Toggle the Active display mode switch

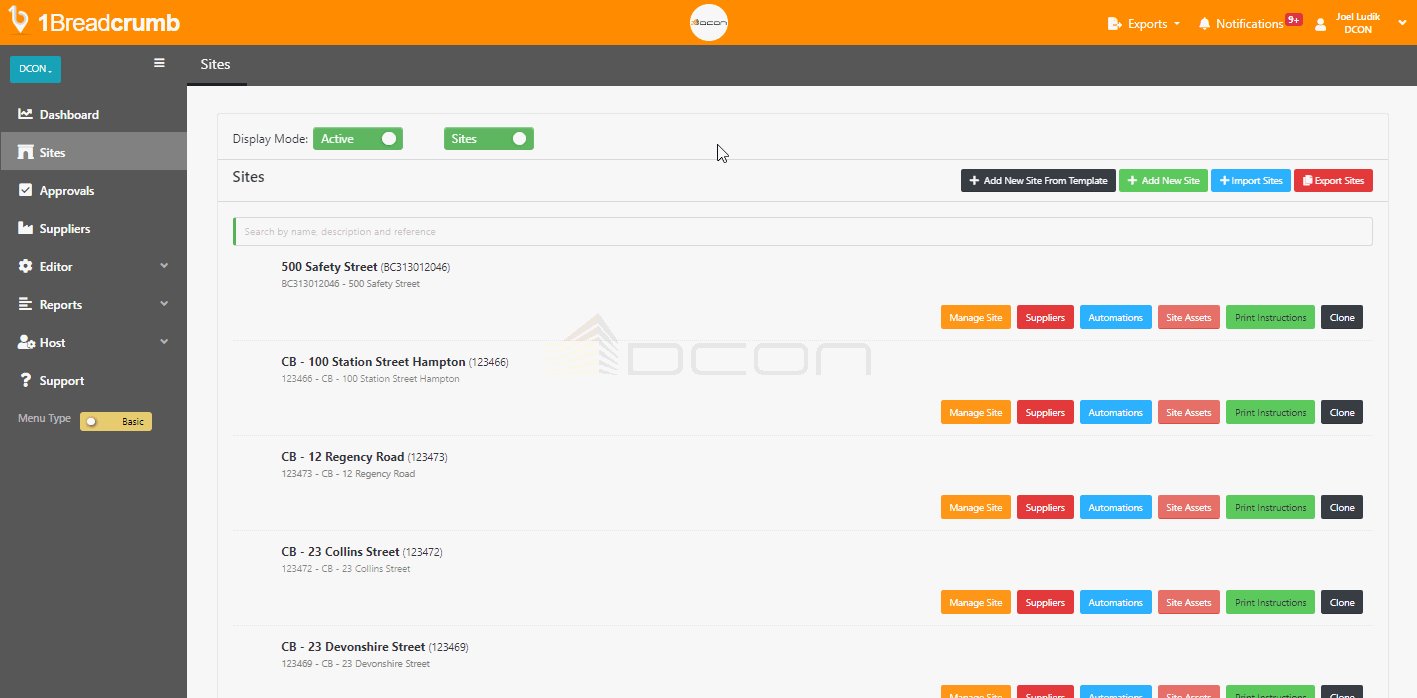pyautogui.click(x=358, y=139)
